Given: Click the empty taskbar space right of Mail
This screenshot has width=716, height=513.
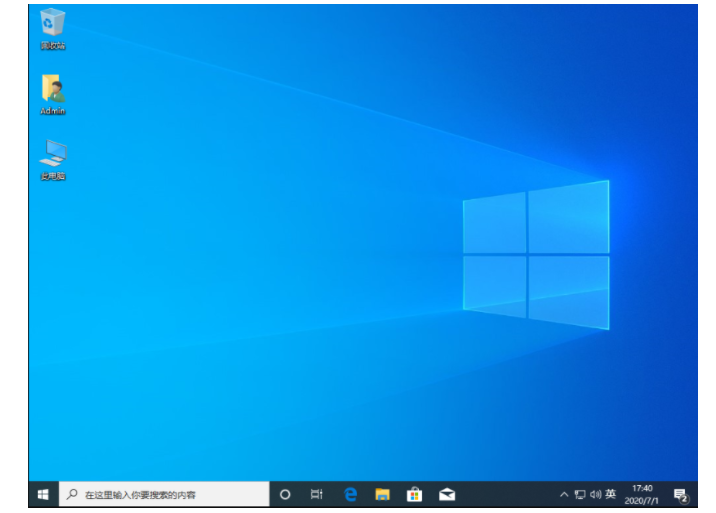Looking at the screenshot, I should (x=505, y=494).
